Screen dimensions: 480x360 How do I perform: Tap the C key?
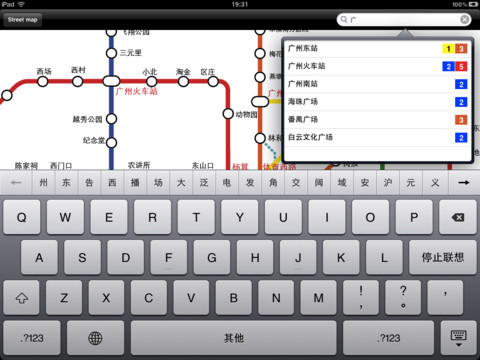point(149,298)
